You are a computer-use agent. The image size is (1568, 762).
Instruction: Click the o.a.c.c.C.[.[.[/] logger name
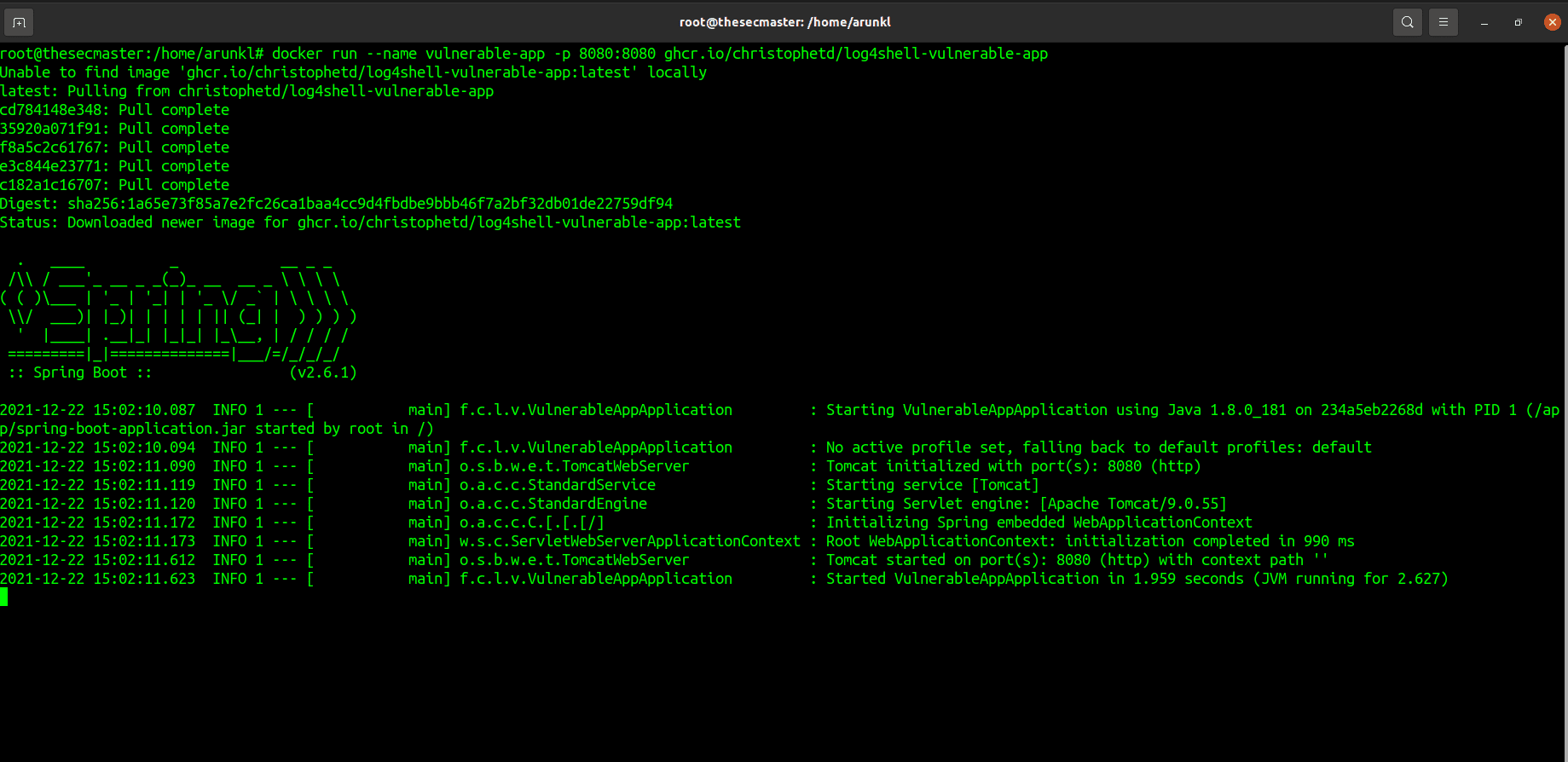(x=532, y=522)
